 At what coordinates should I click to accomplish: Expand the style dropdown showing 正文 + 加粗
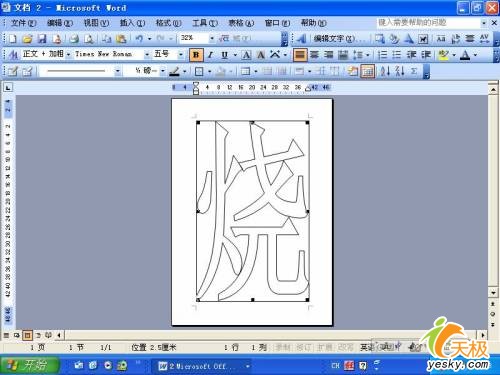[68, 54]
